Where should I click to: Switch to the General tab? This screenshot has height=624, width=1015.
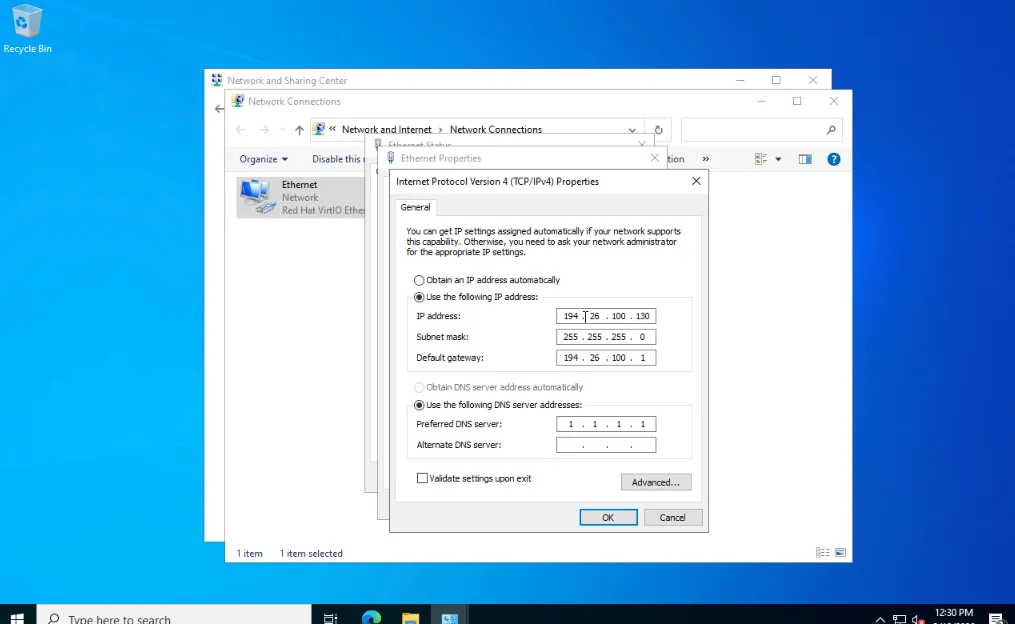point(415,207)
